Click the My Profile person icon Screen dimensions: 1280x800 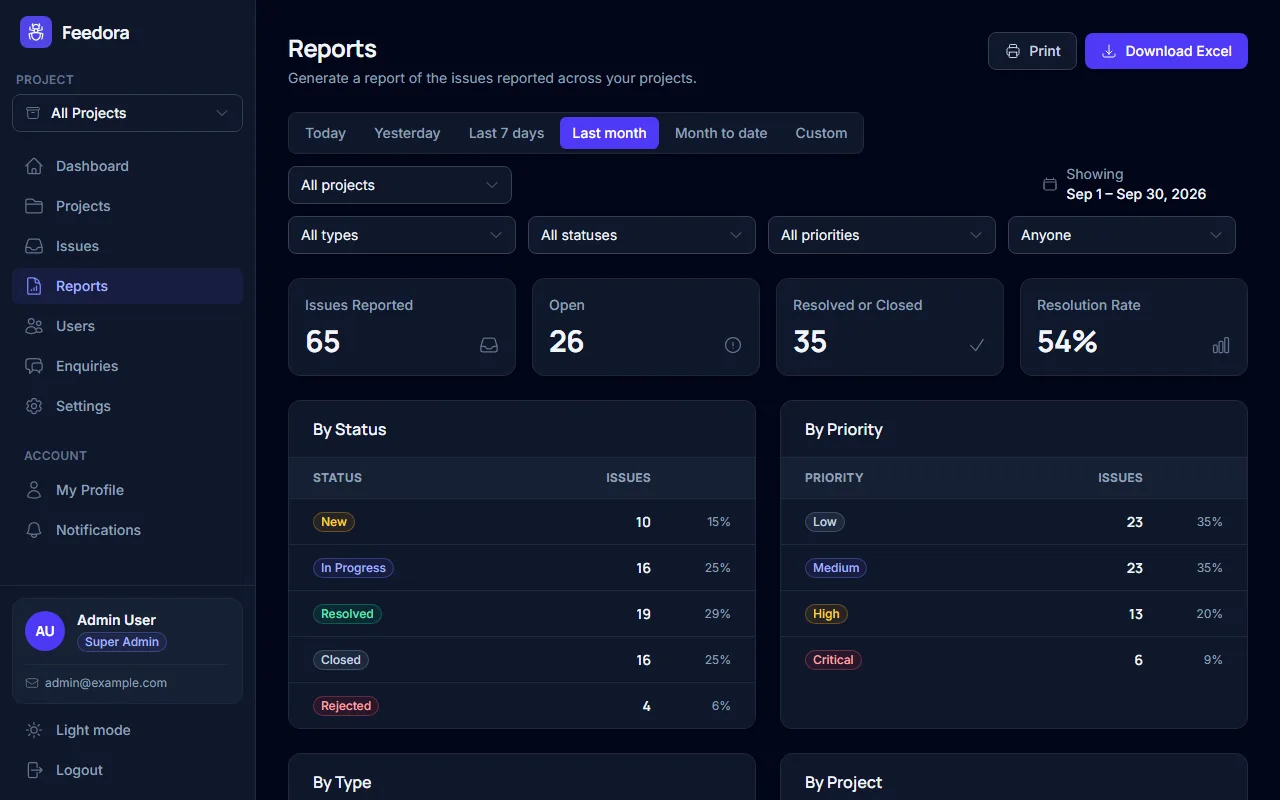pos(34,490)
